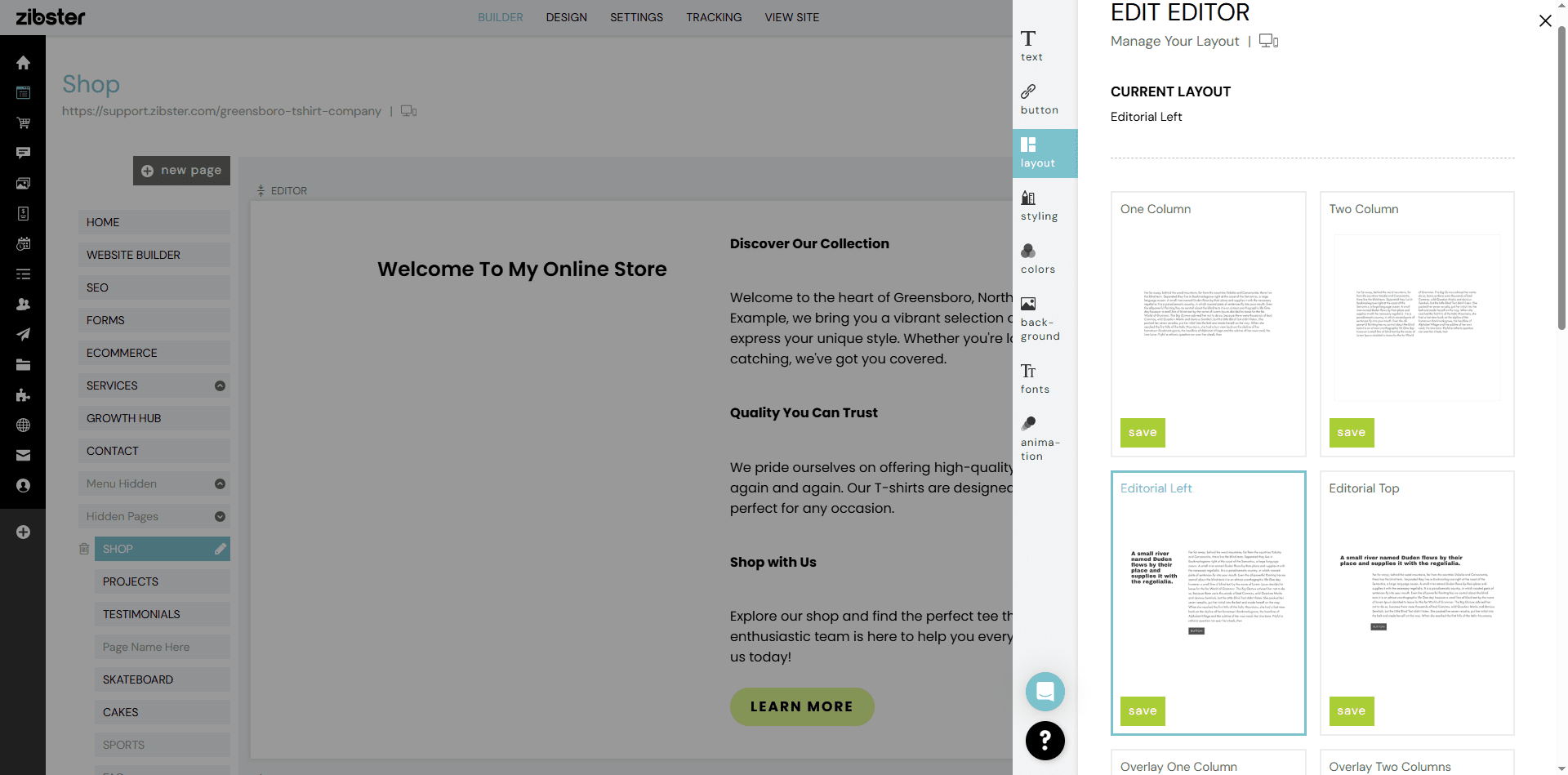The image size is (1568, 775).
Task: Open the shop URL link
Action: point(221,111)
